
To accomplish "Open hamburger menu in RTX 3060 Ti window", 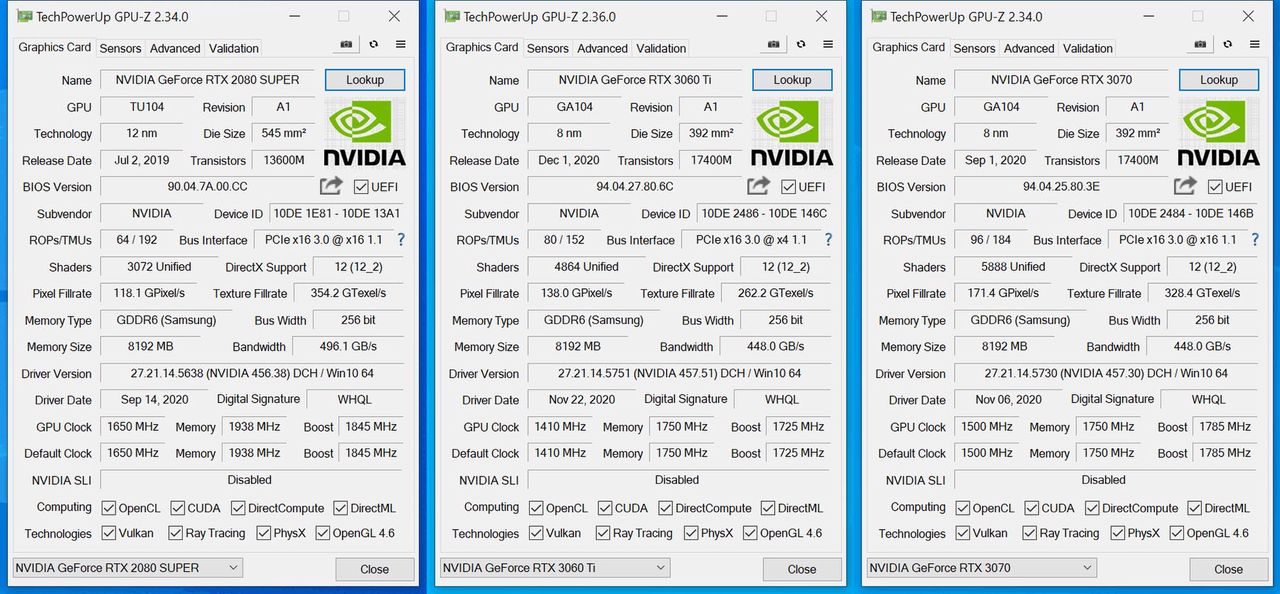I will (x=827, y=44).
